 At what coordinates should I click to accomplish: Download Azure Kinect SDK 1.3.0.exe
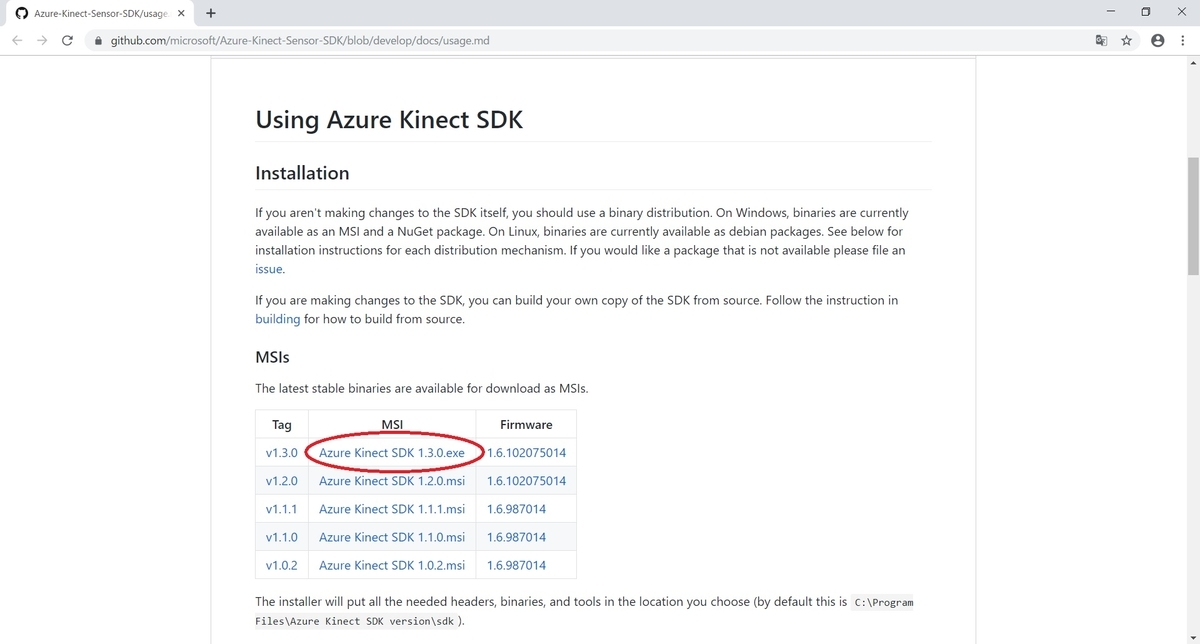tap(392, 453)
